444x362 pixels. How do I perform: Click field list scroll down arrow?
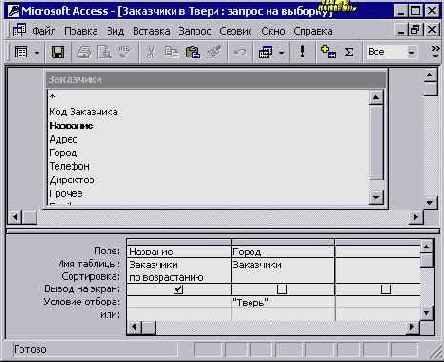376,197
